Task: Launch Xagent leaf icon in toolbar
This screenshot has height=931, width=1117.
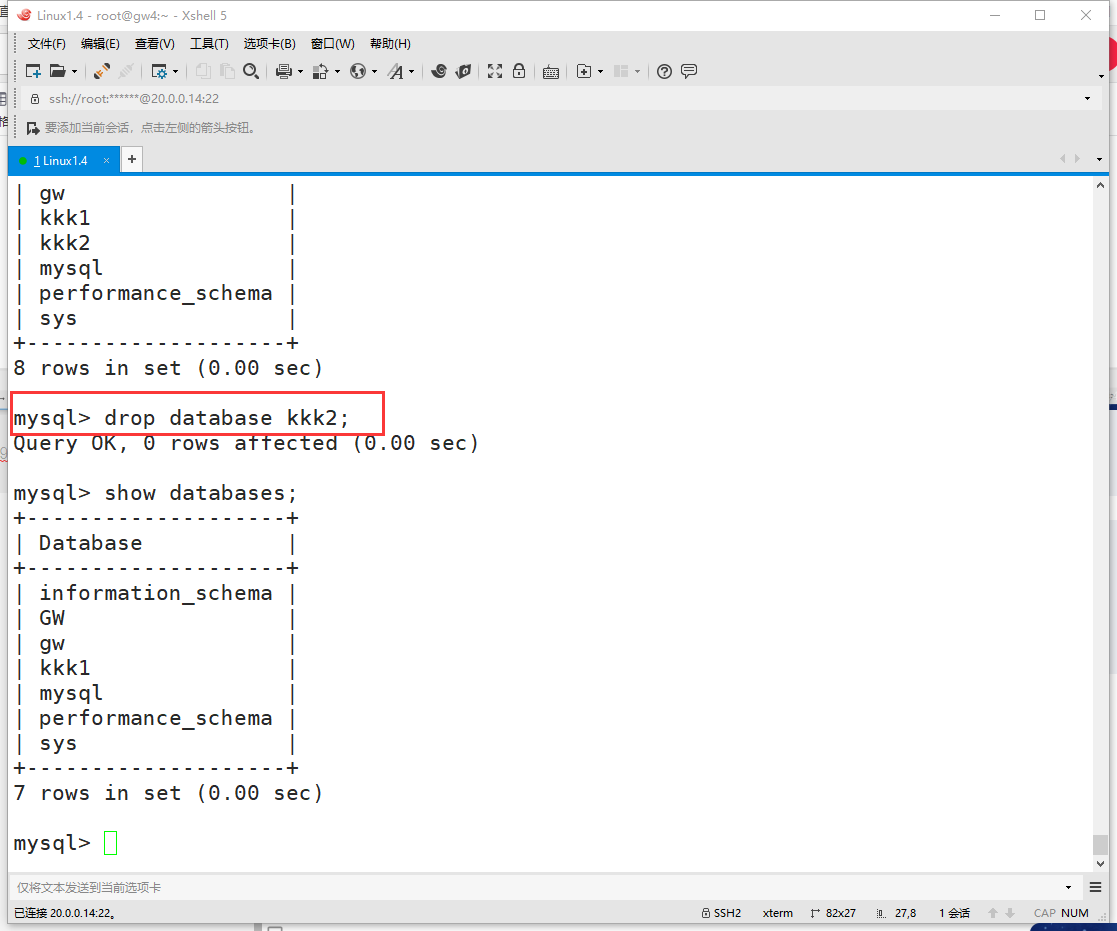Action: 464,71
